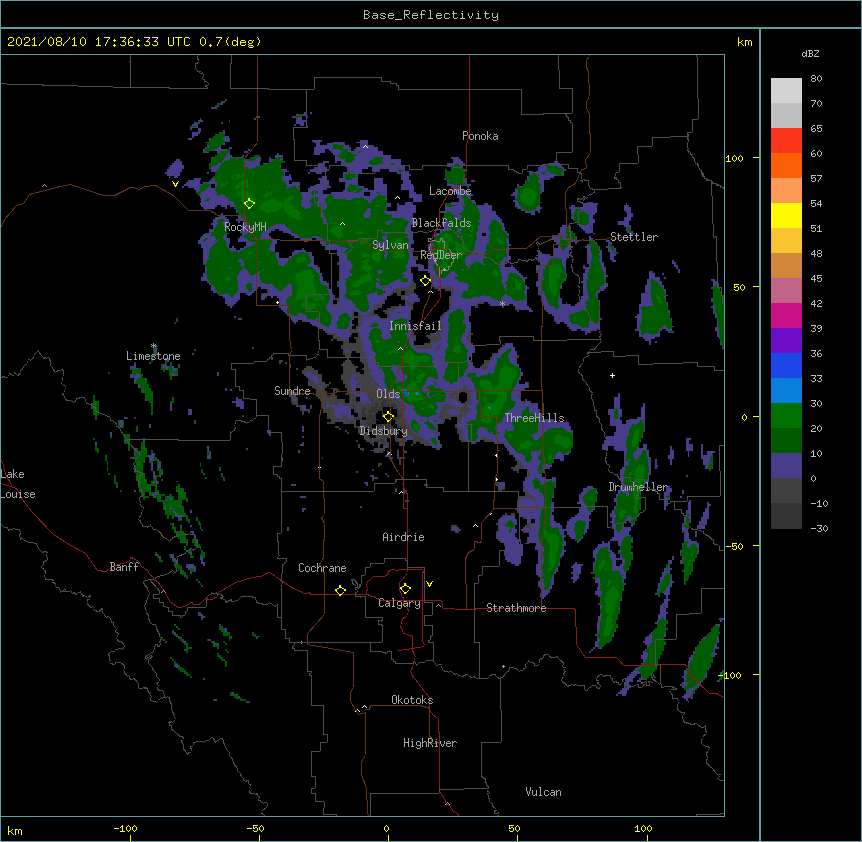Click the Banff label
The image size is (862, 842).
[124, 567]
